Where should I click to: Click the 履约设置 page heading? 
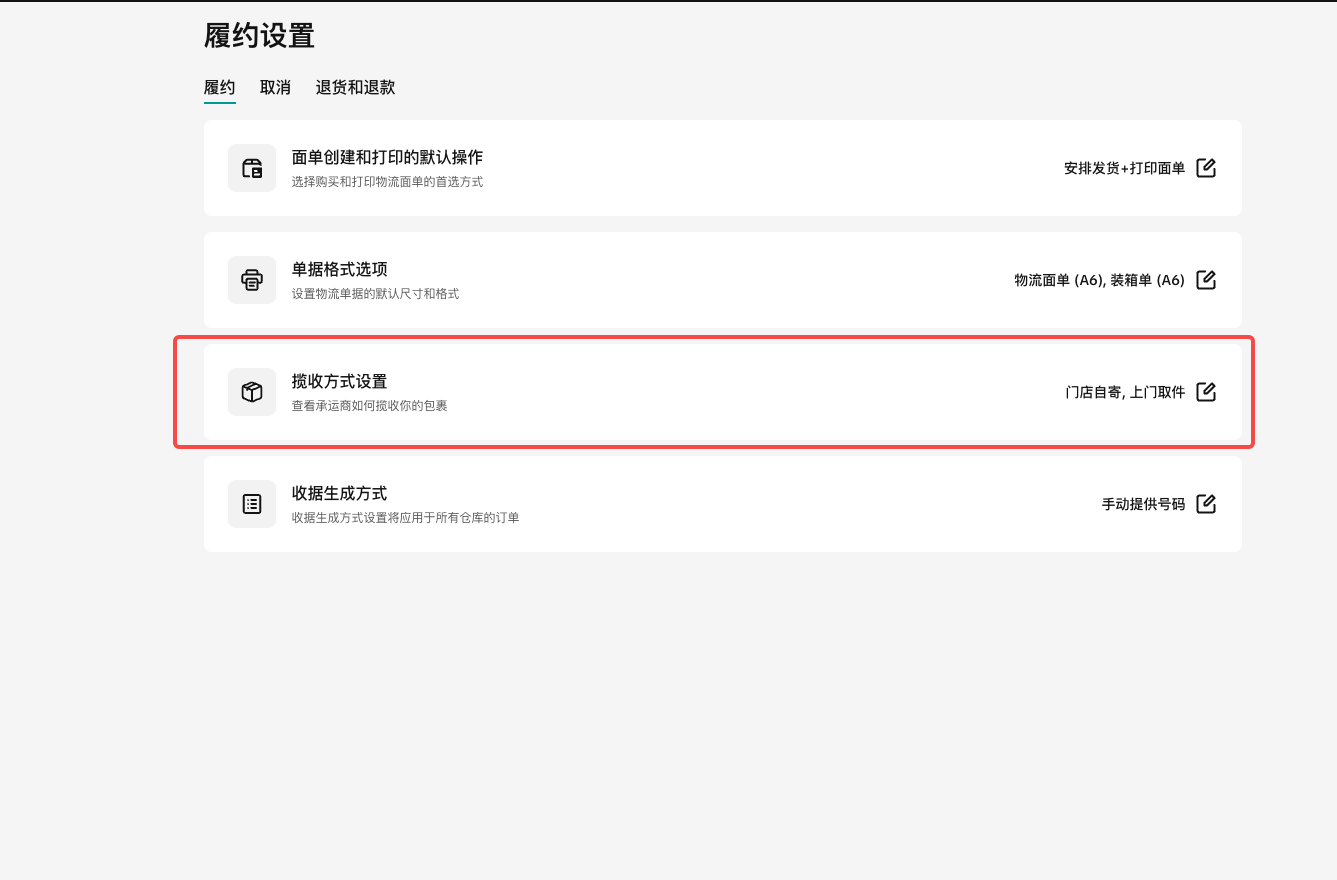point(259,37)
